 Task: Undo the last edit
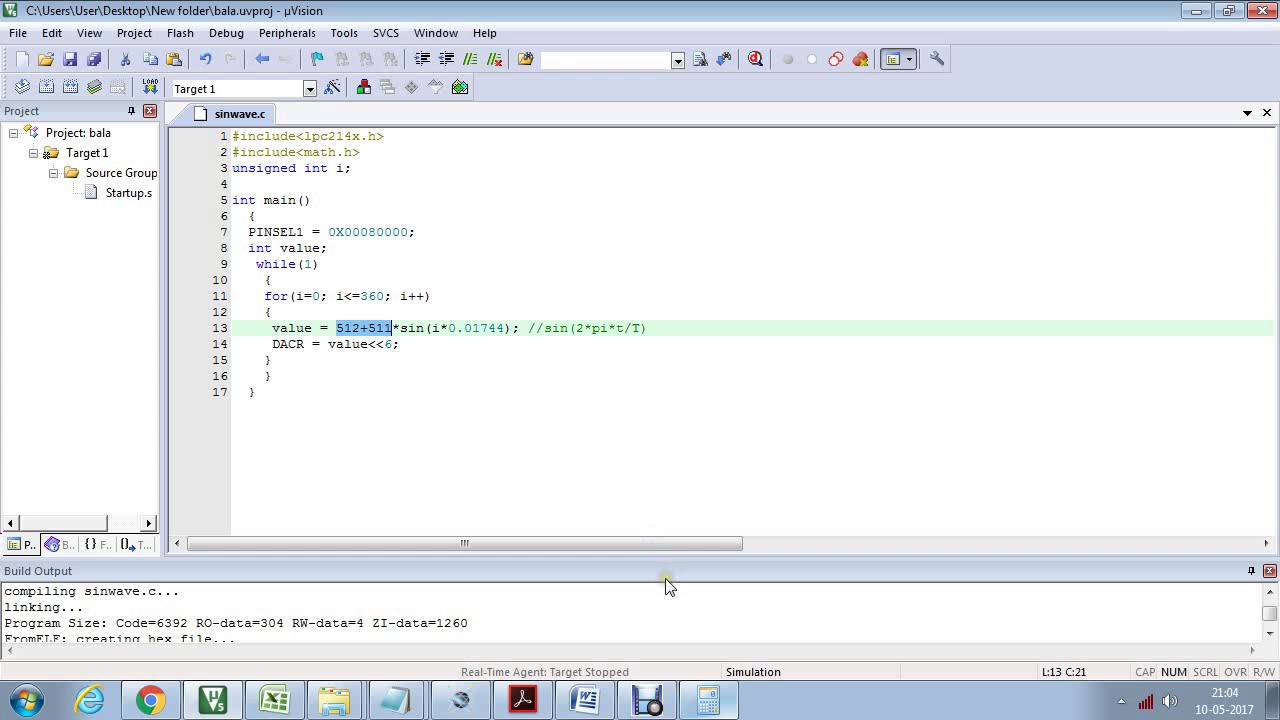(206, 59)
